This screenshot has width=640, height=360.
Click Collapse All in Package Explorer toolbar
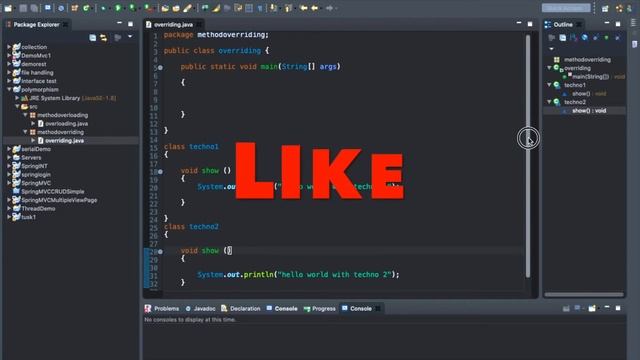[x=93, y=38]
